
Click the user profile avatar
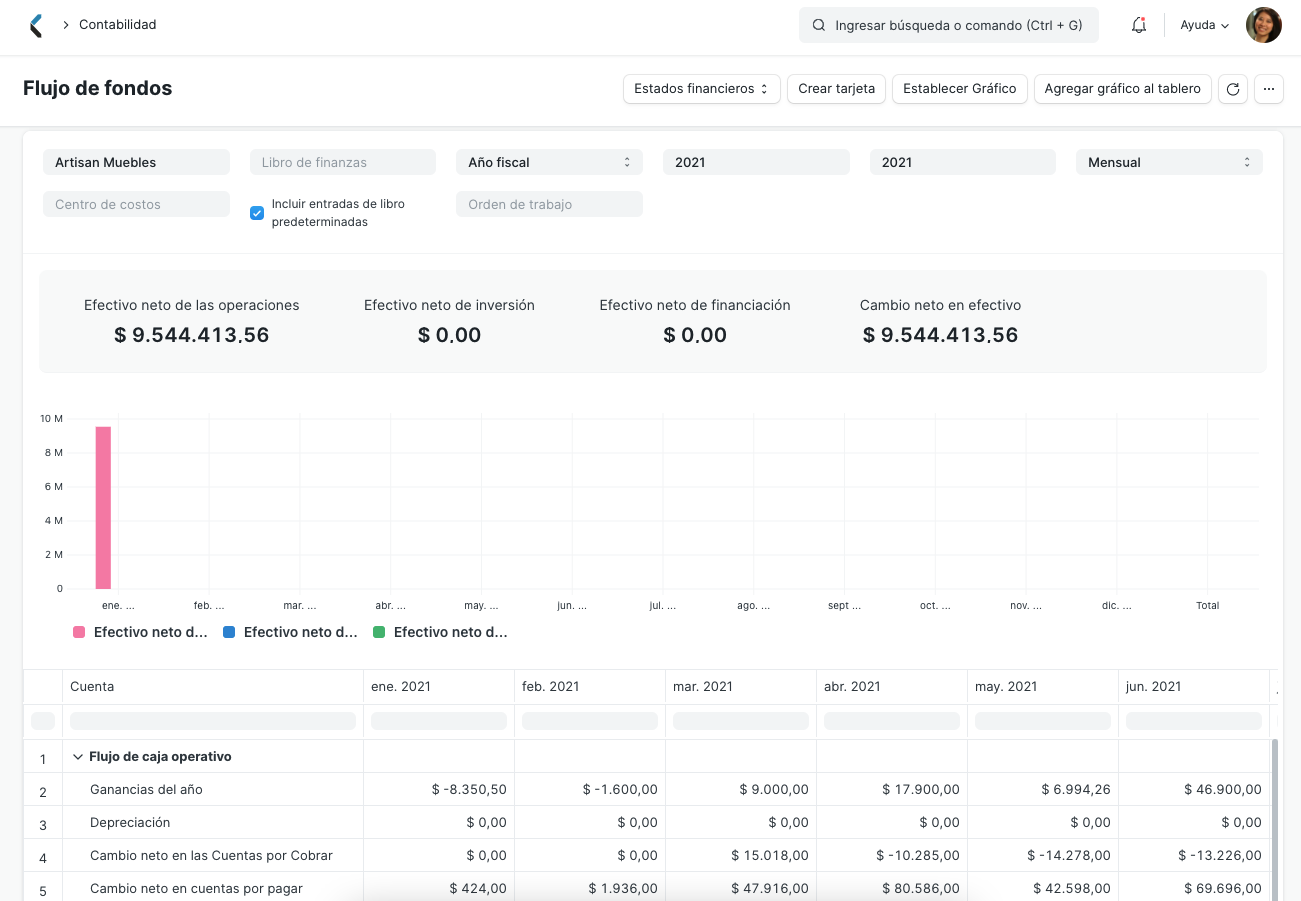[x=1263, y=24]
